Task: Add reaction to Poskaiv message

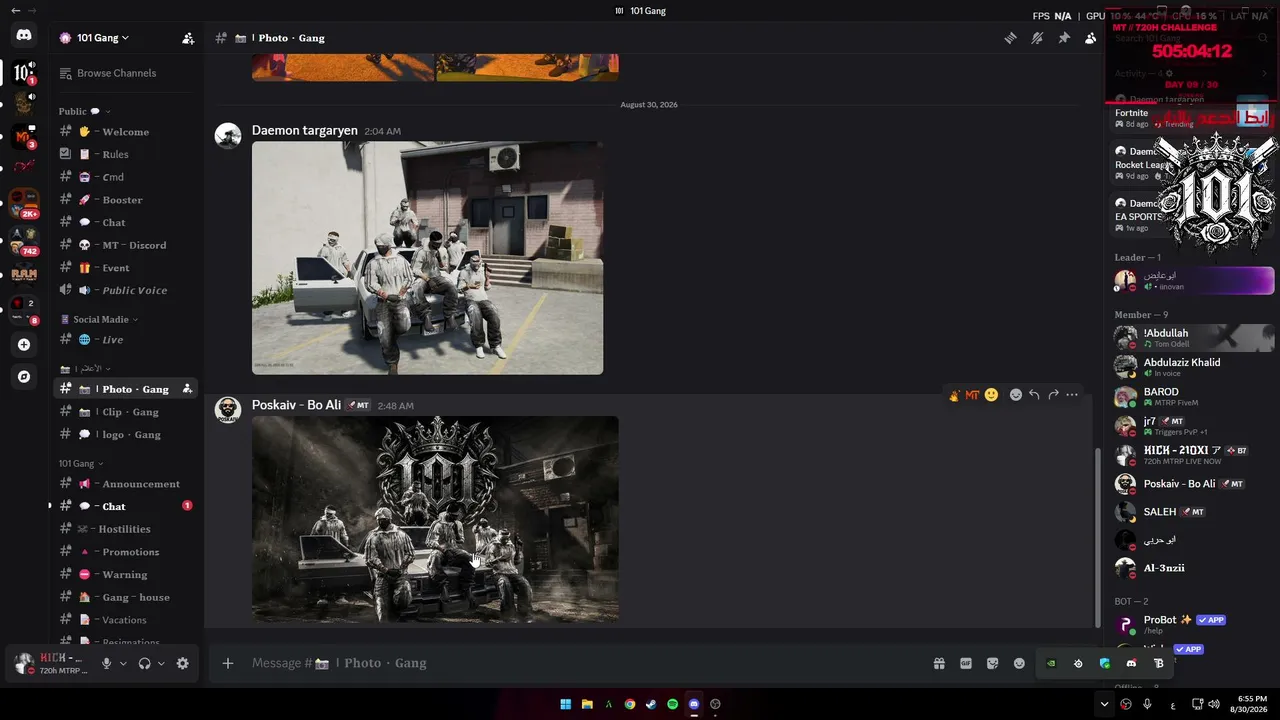Action: [1016, 395]
